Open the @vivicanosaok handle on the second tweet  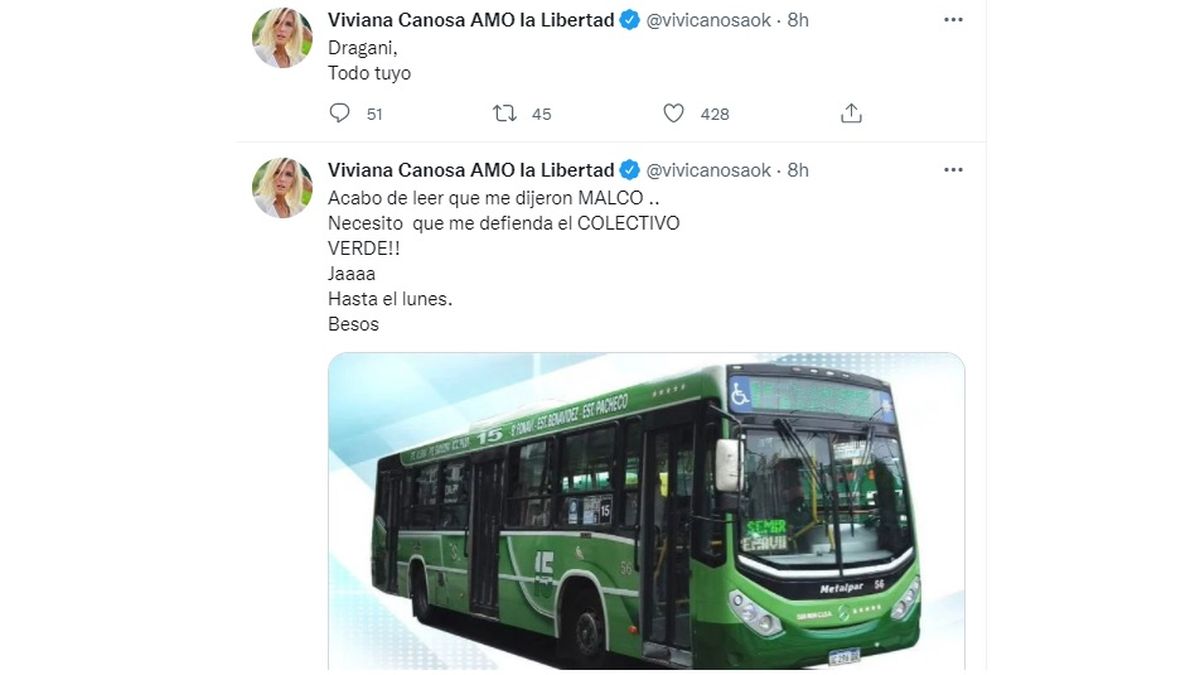tap(709, 170)
